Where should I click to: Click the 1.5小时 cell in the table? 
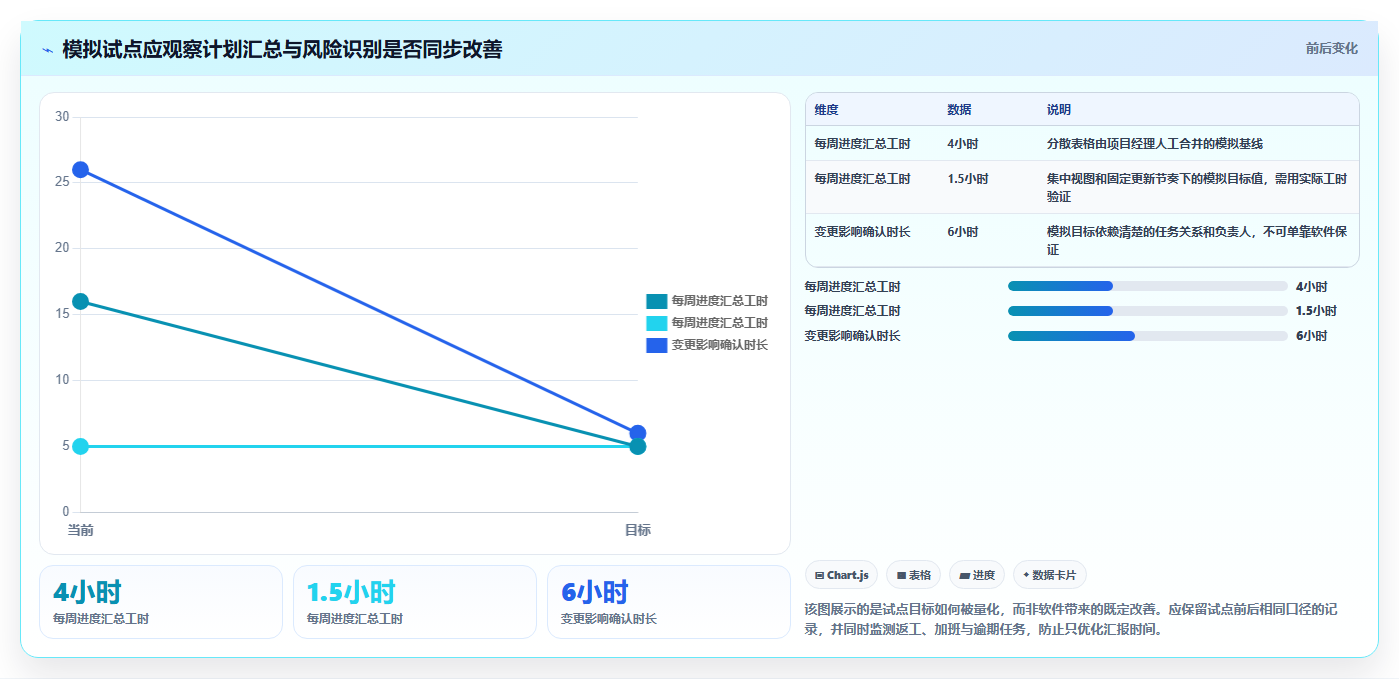click(x=967, y=178)
